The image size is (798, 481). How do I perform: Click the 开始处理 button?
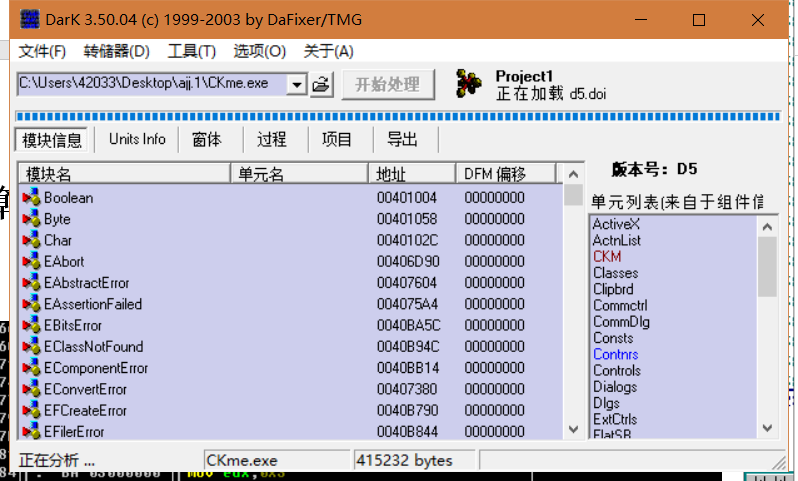(x=388, y=84)
